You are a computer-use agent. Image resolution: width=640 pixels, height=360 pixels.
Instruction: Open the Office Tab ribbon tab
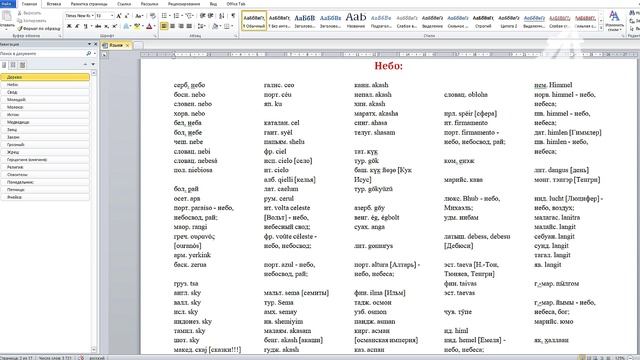(236, 4)
